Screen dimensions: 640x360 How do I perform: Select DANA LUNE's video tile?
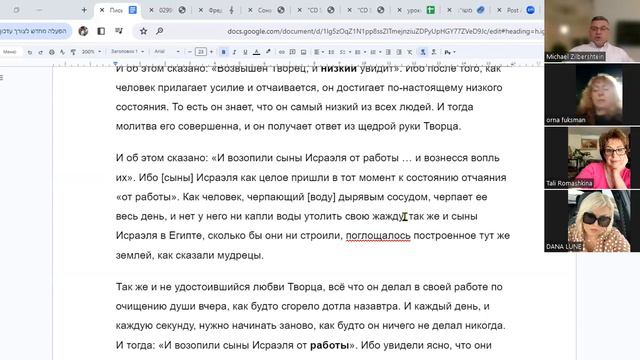[x=592, y=221]
